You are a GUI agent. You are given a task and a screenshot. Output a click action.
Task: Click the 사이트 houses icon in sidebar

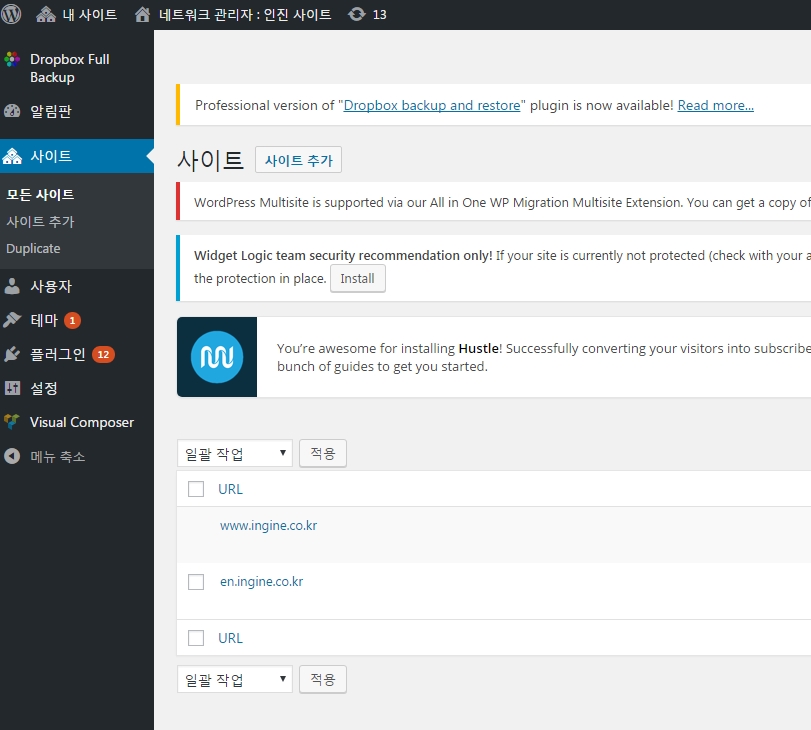coord(12,156)
